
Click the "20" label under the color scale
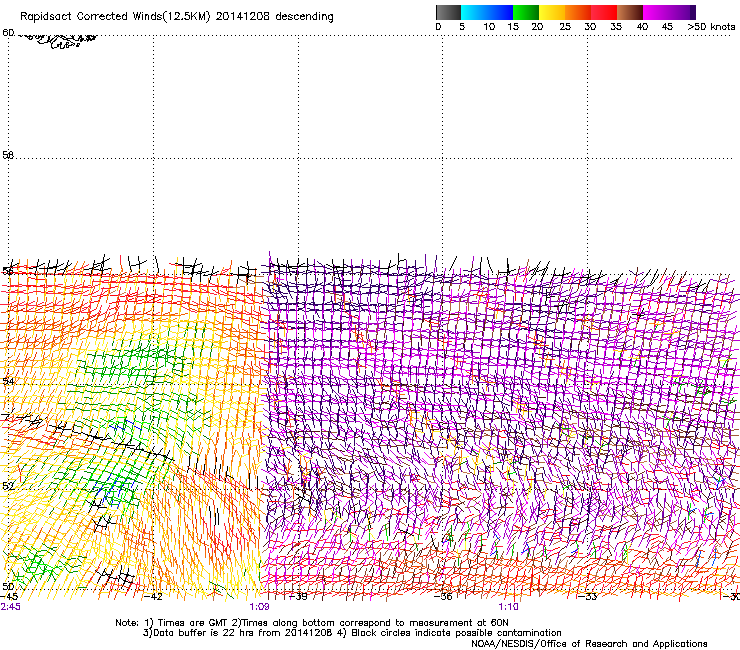(x=537, y=27)
